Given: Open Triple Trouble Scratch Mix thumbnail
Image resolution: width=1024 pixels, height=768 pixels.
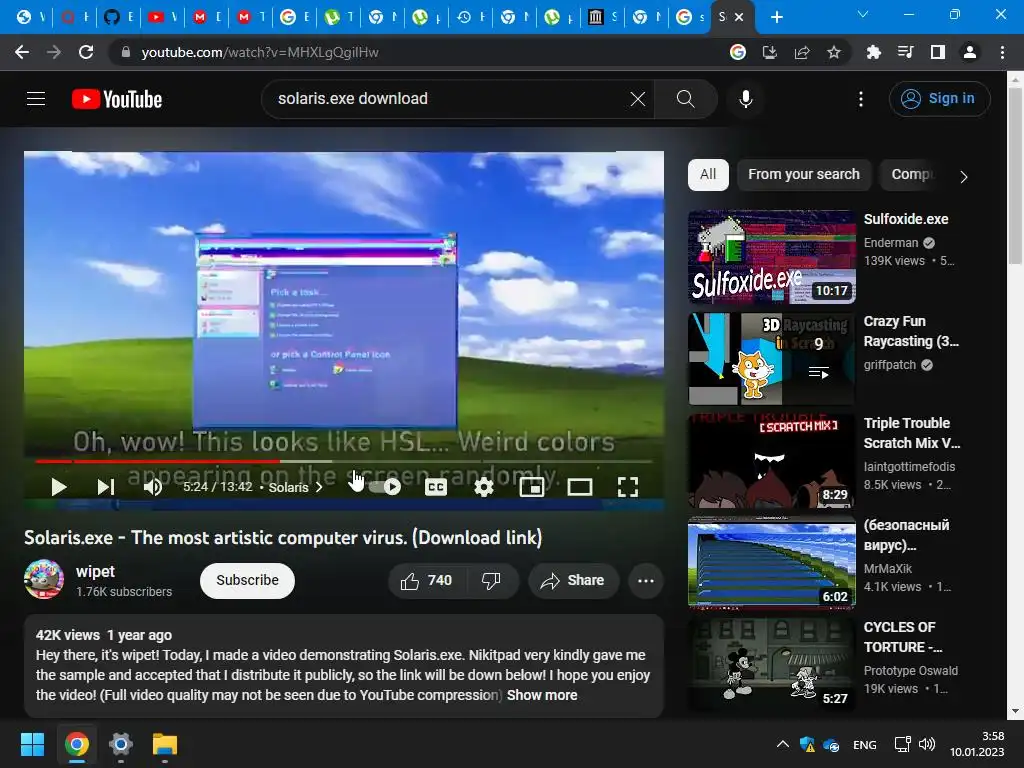Looking at the screenshot, I should tap(772, 460).
